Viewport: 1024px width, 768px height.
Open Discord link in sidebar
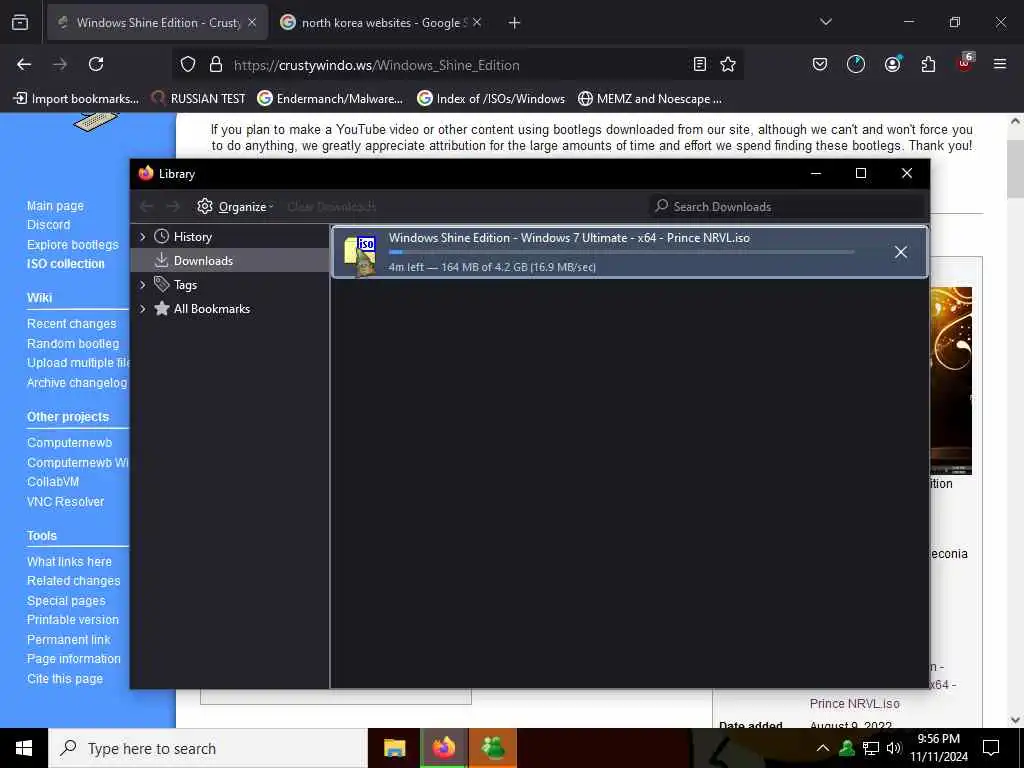coord(48,225)
